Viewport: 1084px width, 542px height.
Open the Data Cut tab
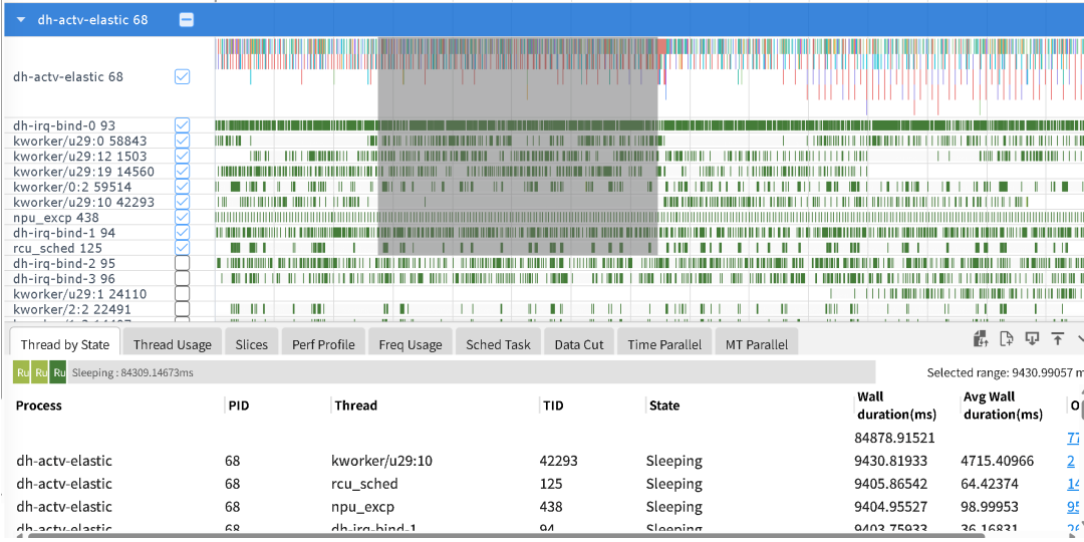pyautogui.click(x=579, y=344)
